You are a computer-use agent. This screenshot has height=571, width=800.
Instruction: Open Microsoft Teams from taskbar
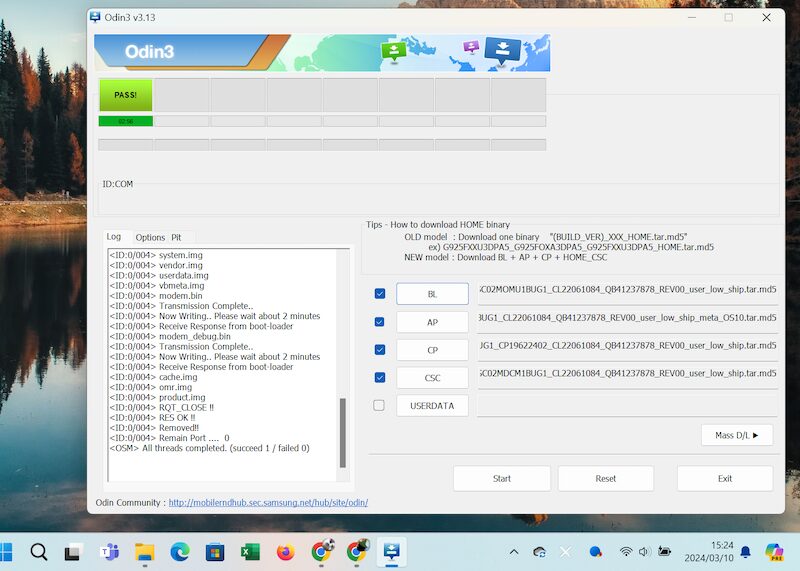pos(108,551)
